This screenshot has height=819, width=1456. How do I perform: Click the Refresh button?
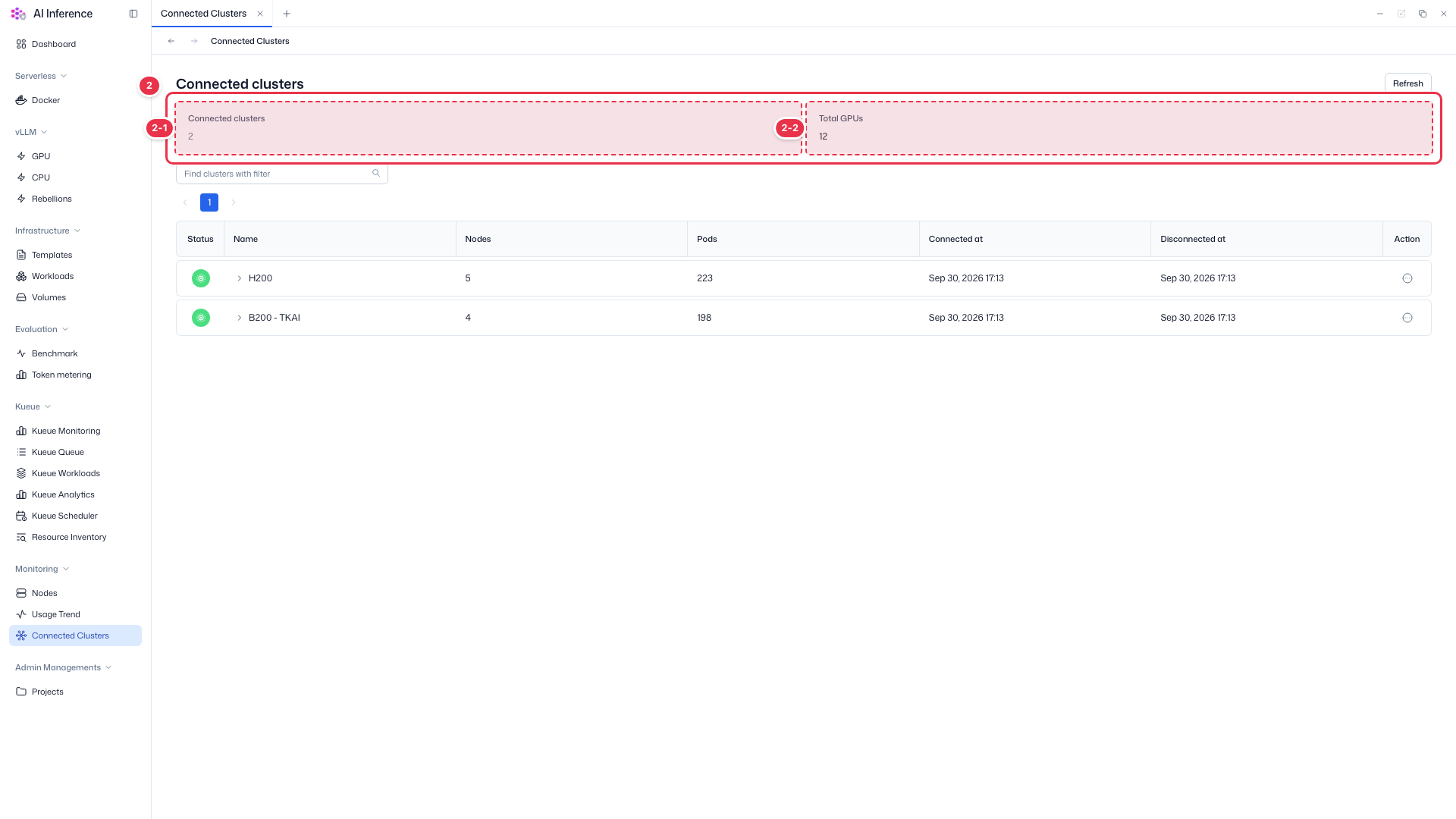tap(1407, 83)
